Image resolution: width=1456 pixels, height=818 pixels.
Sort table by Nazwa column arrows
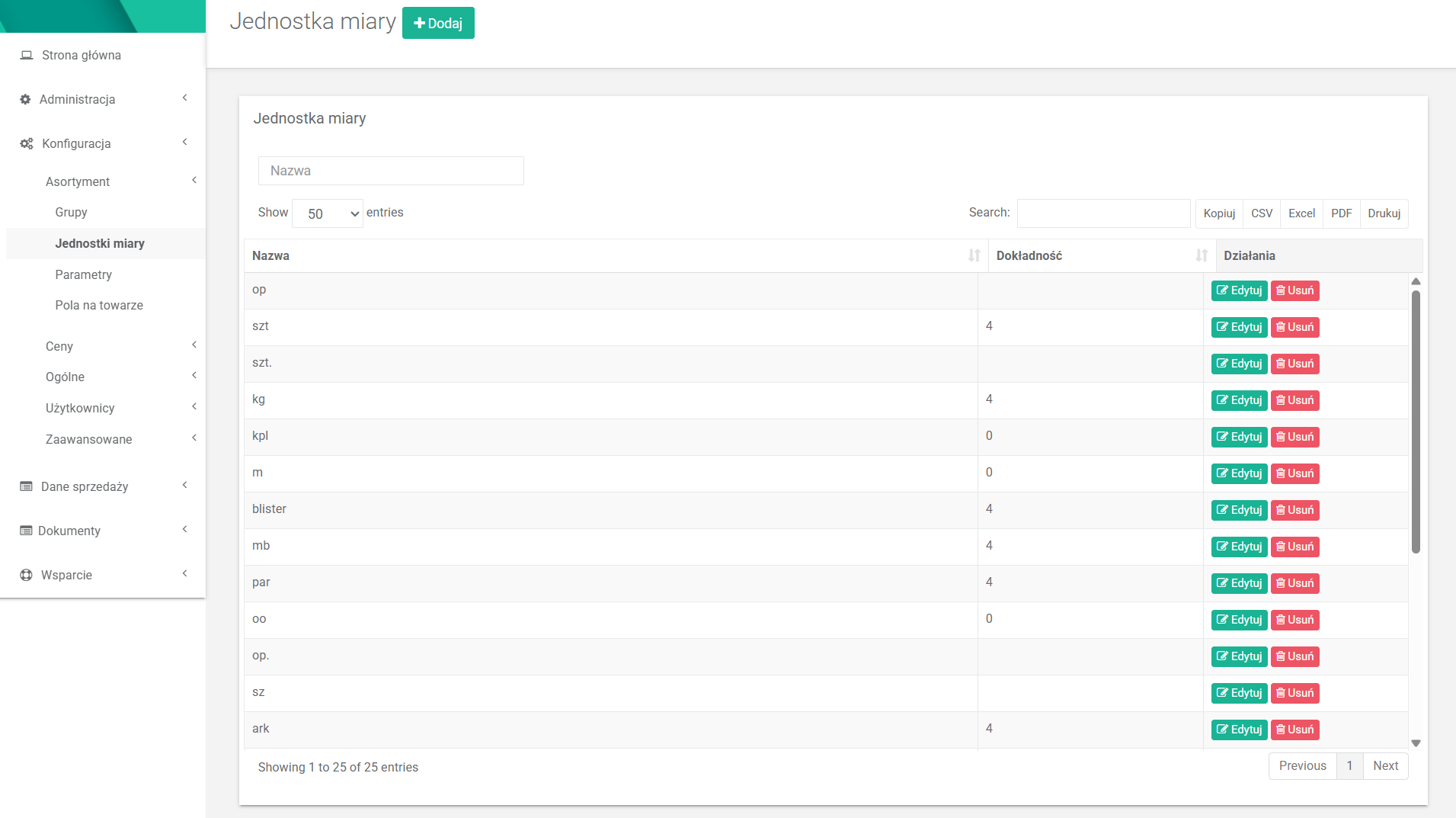coord(974,255)
